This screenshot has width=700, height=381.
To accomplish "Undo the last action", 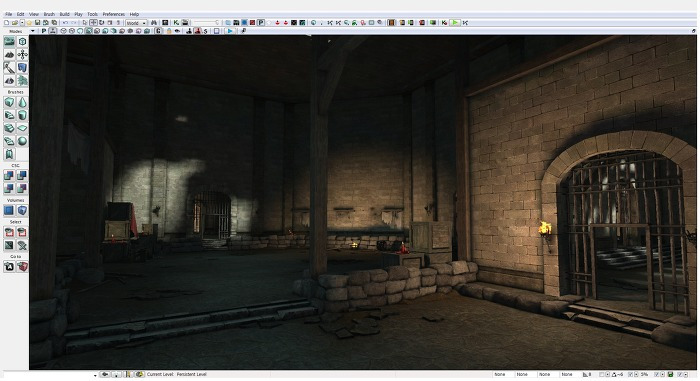I will click(65, 23).
